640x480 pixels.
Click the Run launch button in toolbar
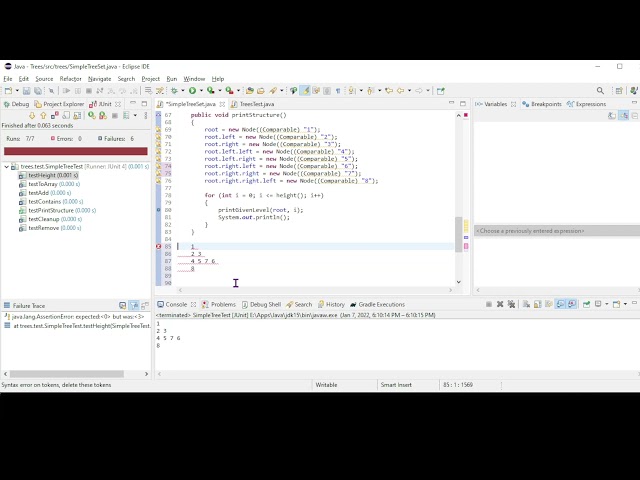pos(192,91)
